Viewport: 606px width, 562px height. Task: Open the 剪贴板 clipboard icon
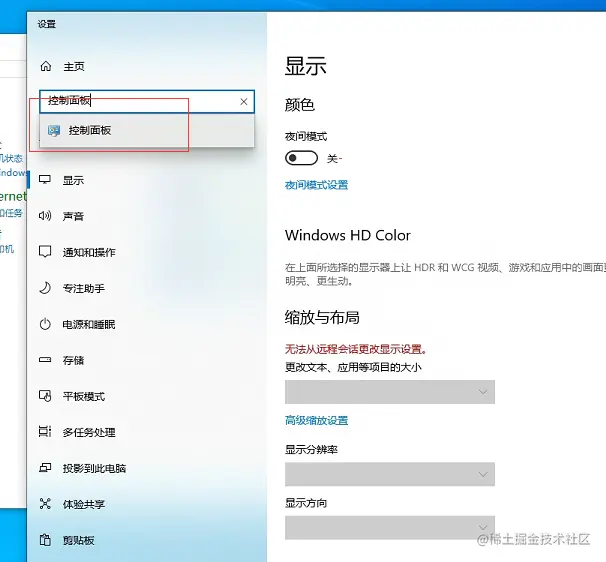click(45, 540)
